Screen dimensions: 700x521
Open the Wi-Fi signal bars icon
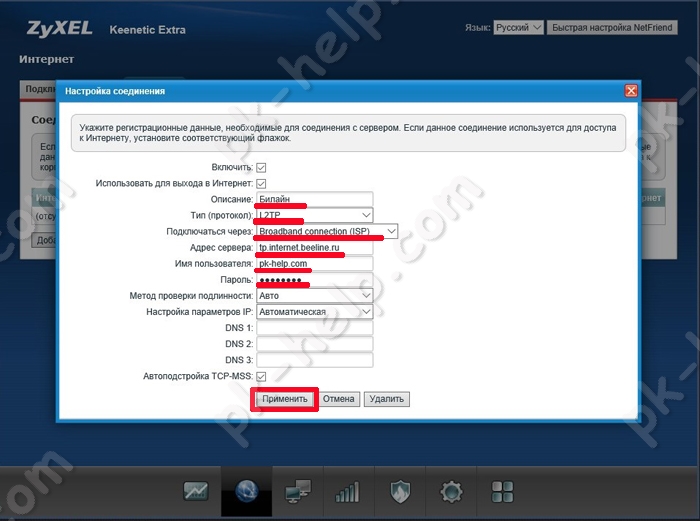click(347, 492)
